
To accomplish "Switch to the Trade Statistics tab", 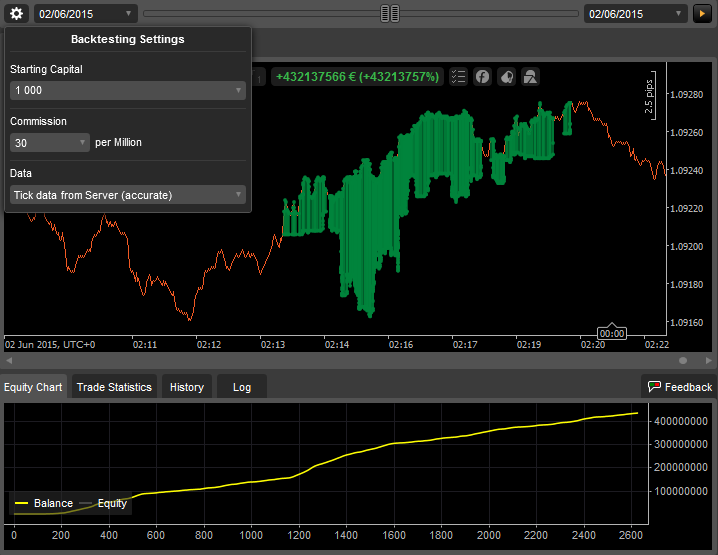I will pyautogui.click(x=114, y=387).
